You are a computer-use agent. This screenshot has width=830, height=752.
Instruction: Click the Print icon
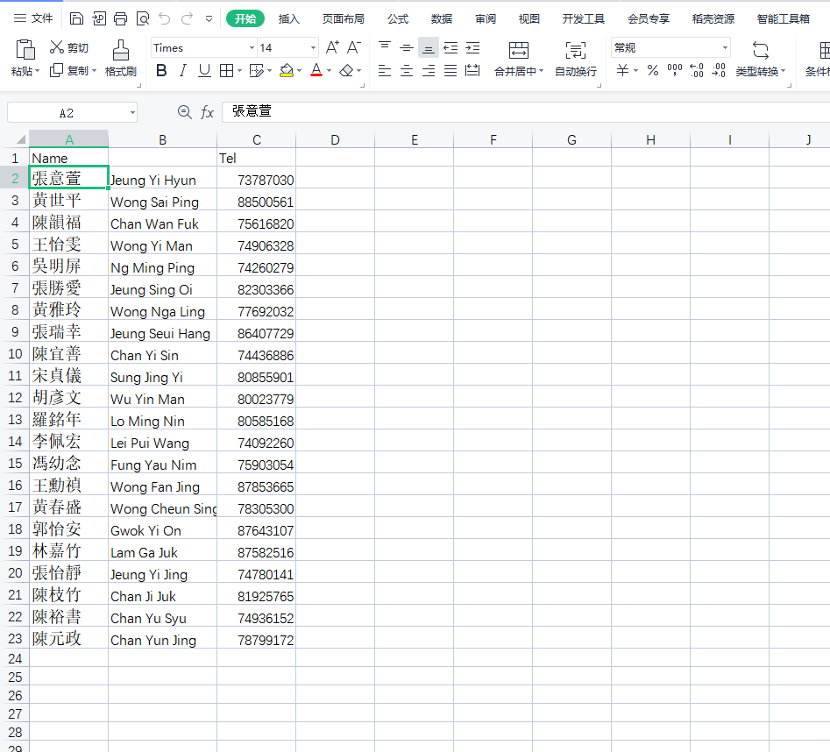(x=121, y=19)
